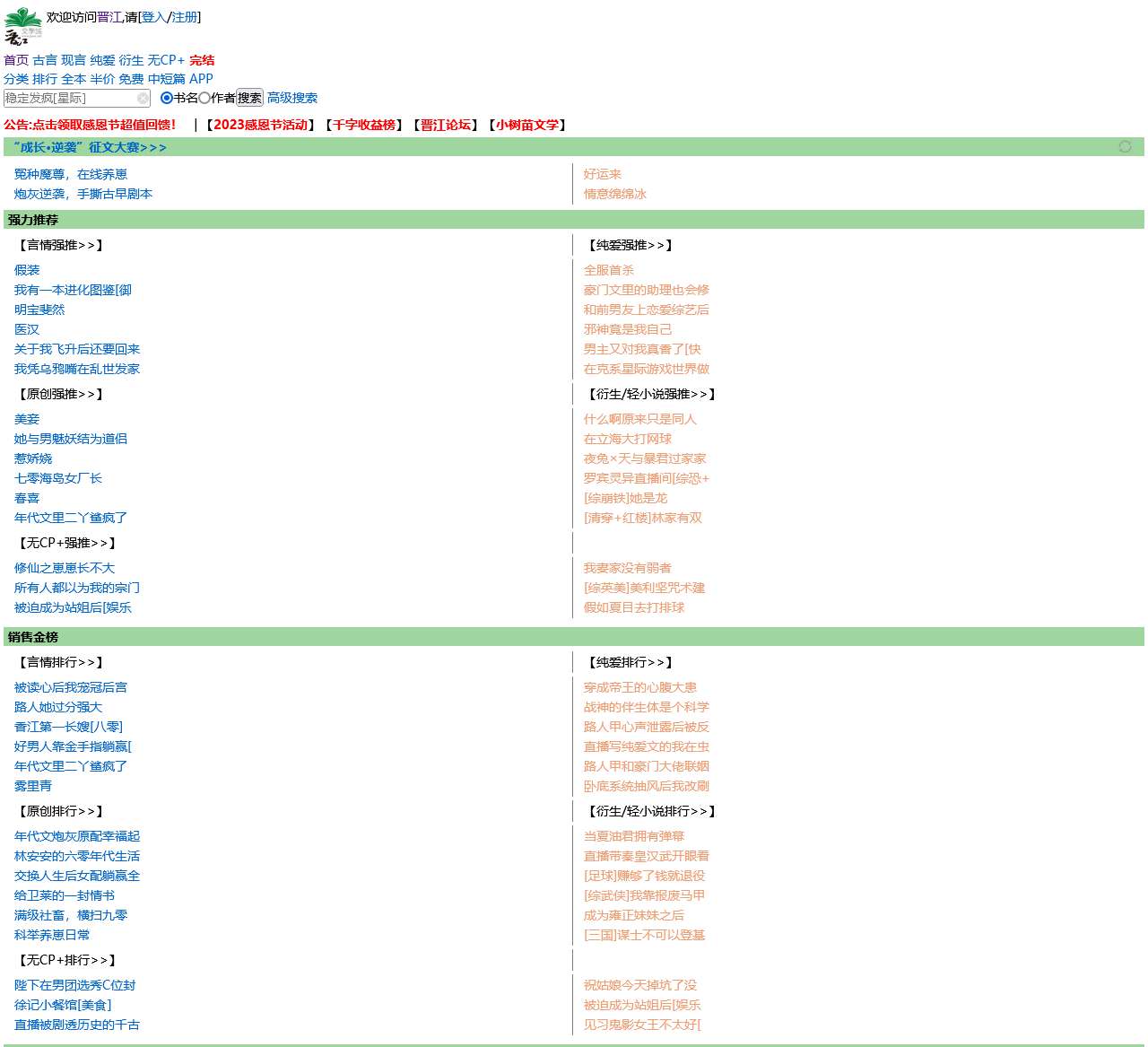1148x1047 pixels.
Task: Click the Jinjiang logo icon
Action: click(x=23, y=26)
